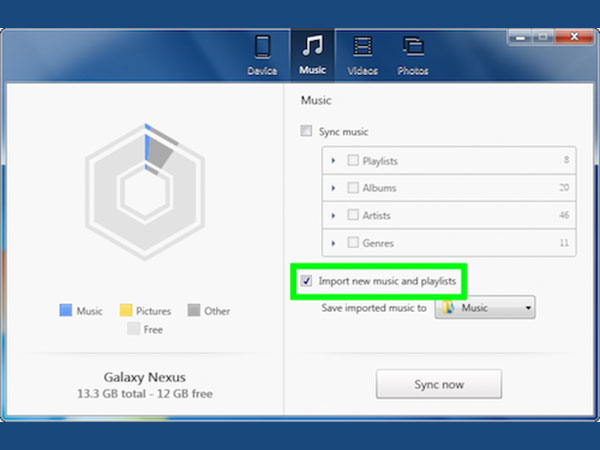Uncheck Import new music and playlists
The height and width of the screenshot is (450, 600).
(x=306, y=282)
